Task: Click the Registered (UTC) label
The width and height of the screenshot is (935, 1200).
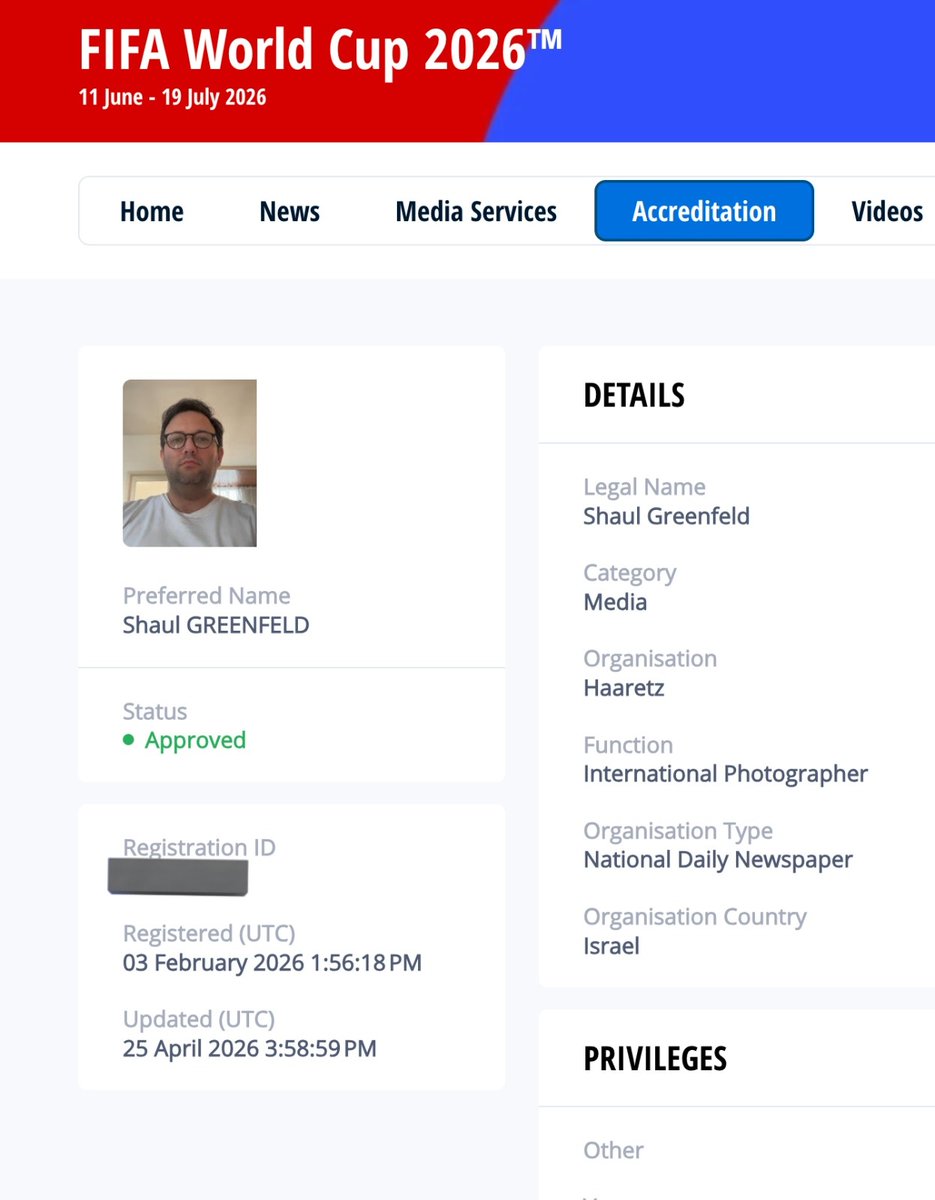Action: [209, 934]
